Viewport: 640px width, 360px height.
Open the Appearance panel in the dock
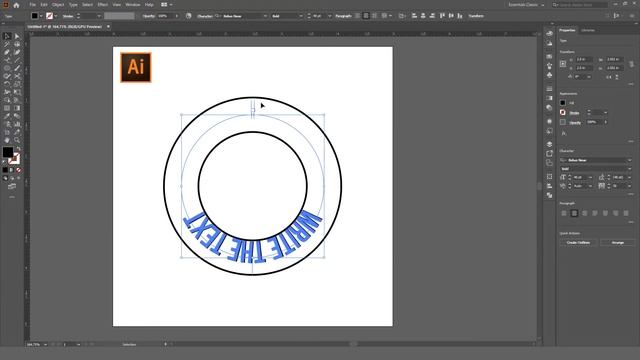pyautogui.click(x=549, y=121)
